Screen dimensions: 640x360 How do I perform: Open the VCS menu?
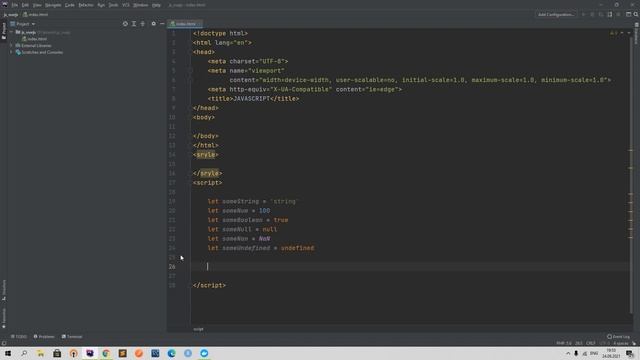click(126, 5)
